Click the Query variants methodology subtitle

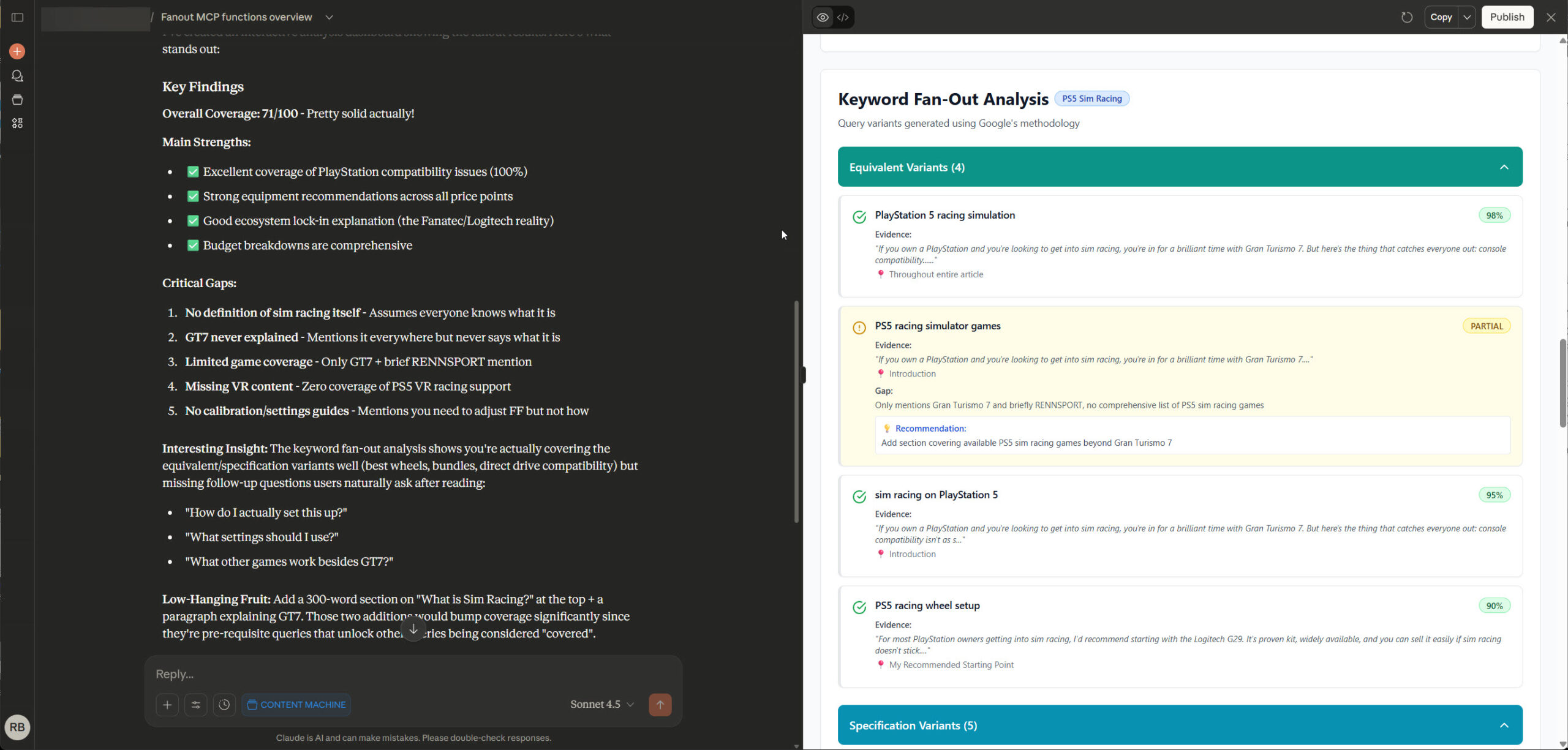[959, 123]
